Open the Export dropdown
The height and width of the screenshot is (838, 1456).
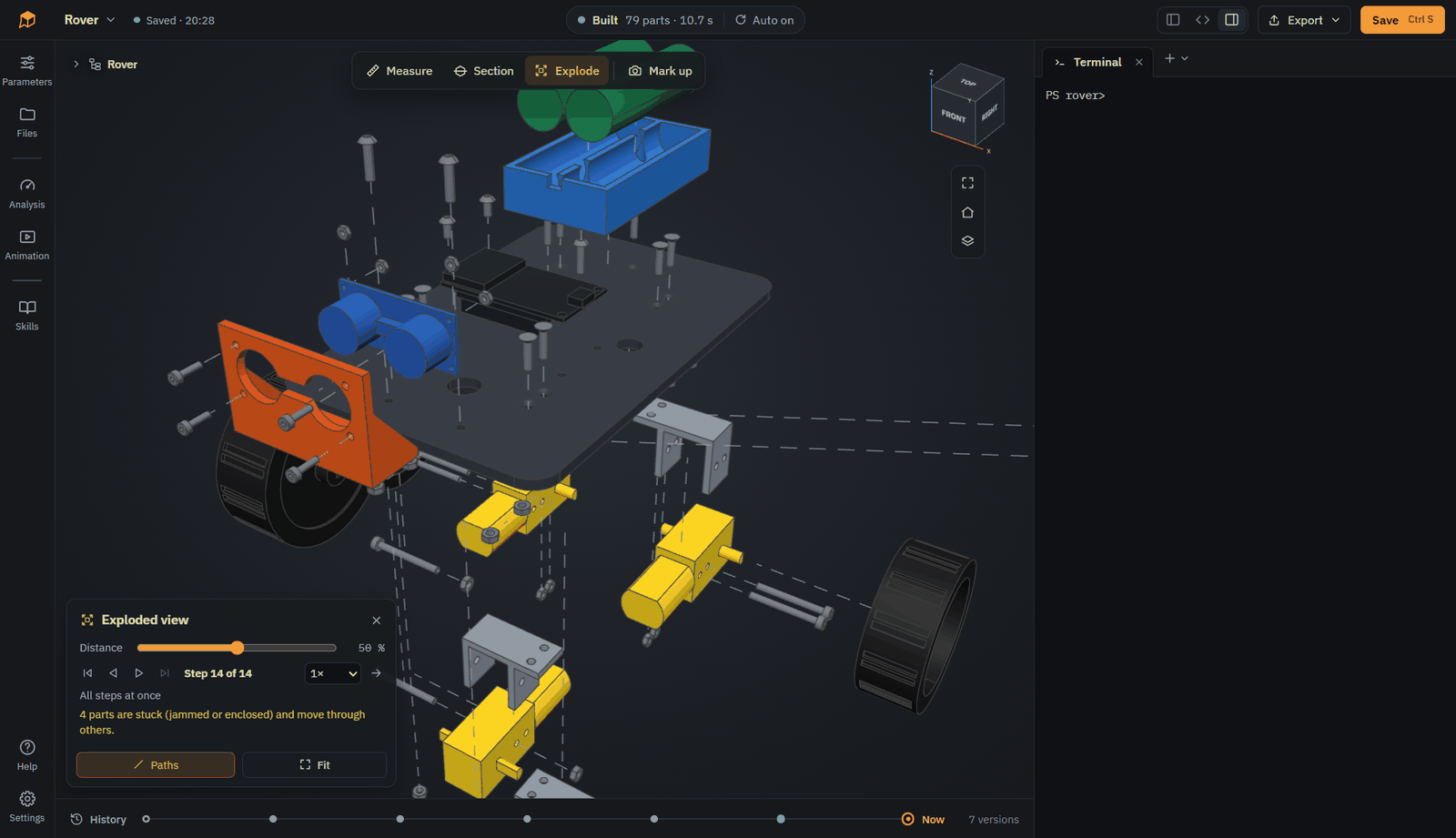point(1304,20)
